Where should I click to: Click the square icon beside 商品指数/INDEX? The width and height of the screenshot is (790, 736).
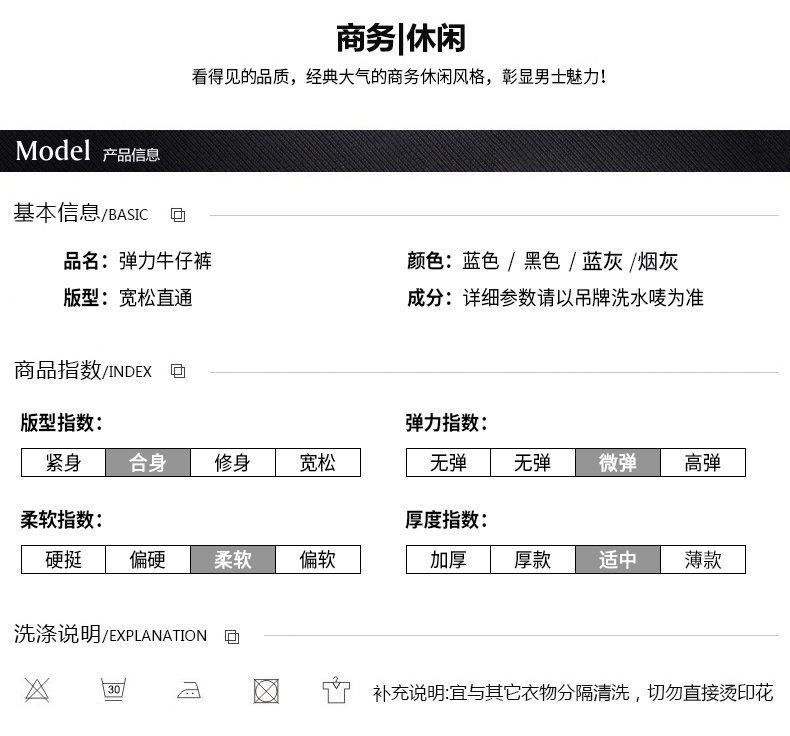coord(178,371)
